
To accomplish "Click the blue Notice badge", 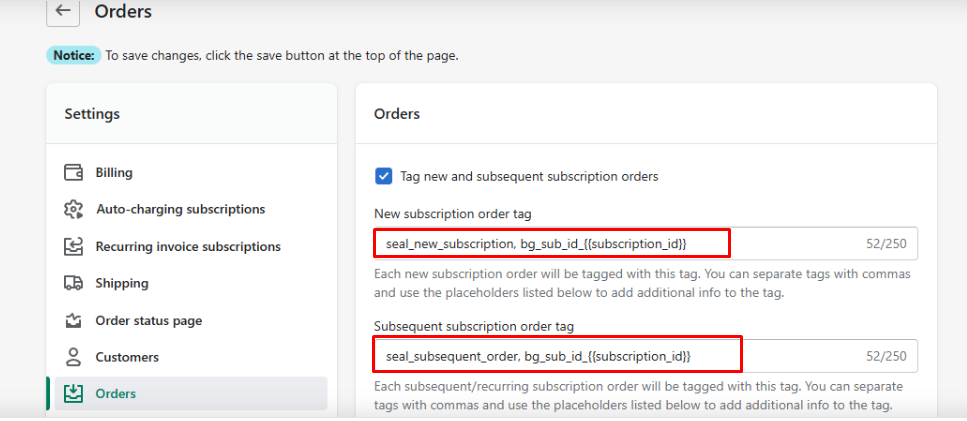I will coord(73,55).
